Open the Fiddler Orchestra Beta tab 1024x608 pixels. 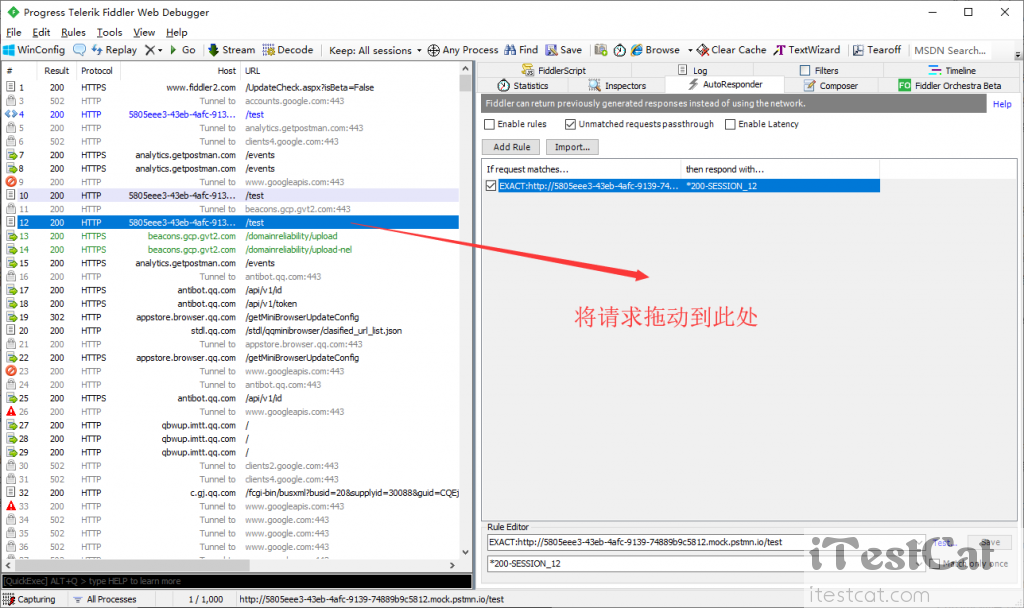950,86
